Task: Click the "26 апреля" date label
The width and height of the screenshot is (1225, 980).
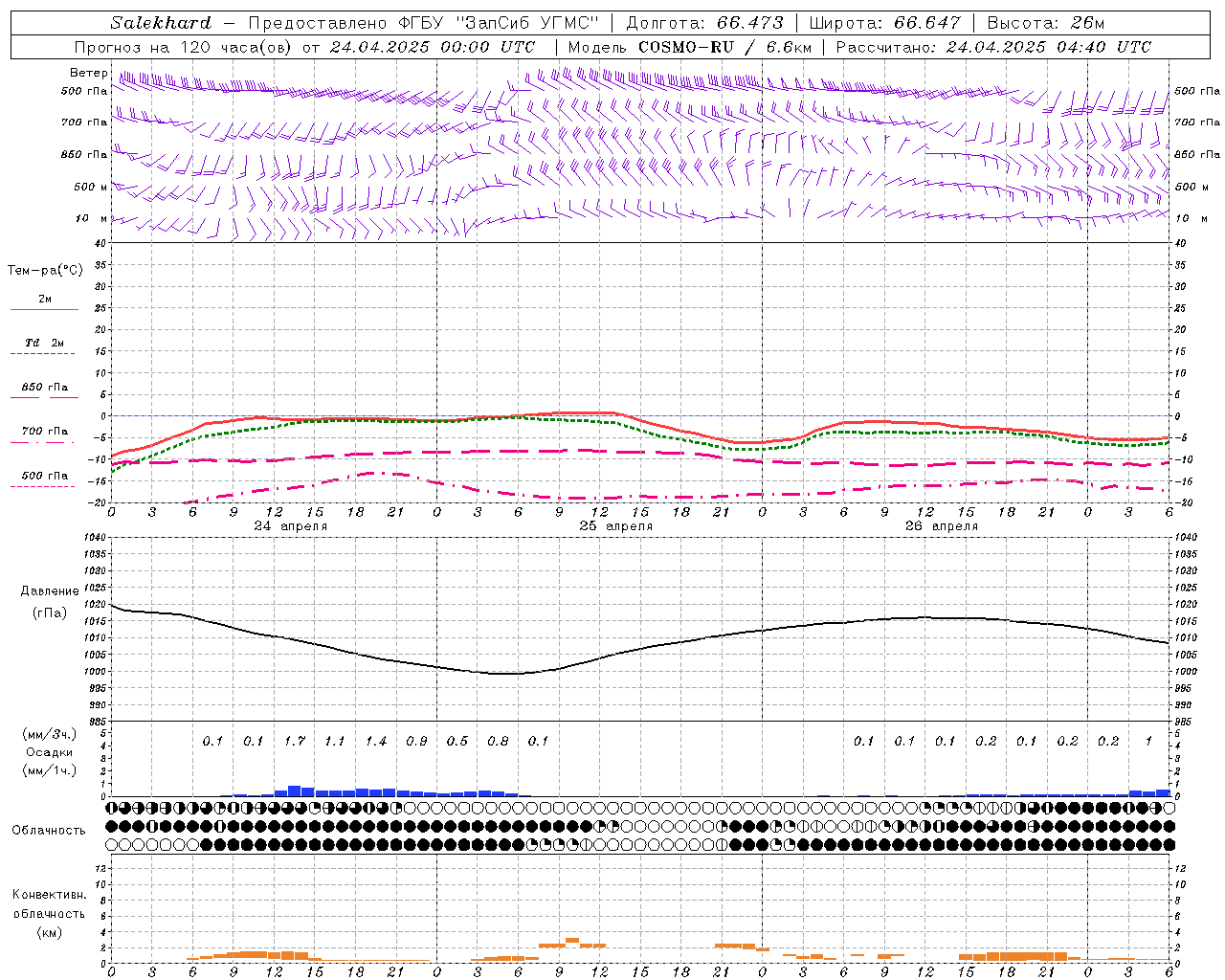Action: tap(941, 526)
